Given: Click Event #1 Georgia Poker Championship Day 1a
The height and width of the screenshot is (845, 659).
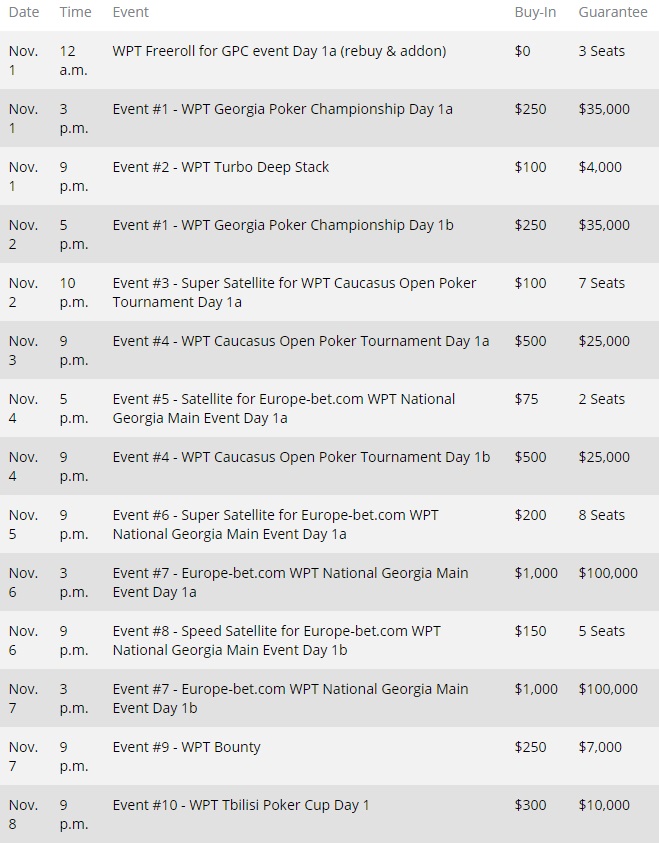Looking at the screenshot, I should (282, 109).
